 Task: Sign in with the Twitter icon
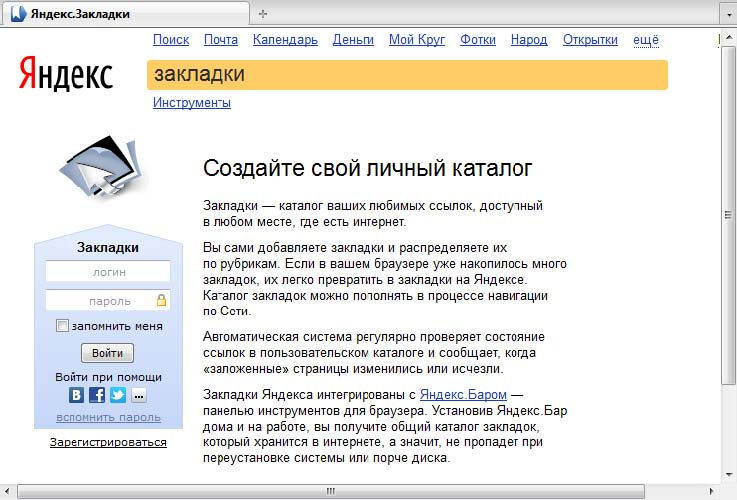tap(118, 395)
